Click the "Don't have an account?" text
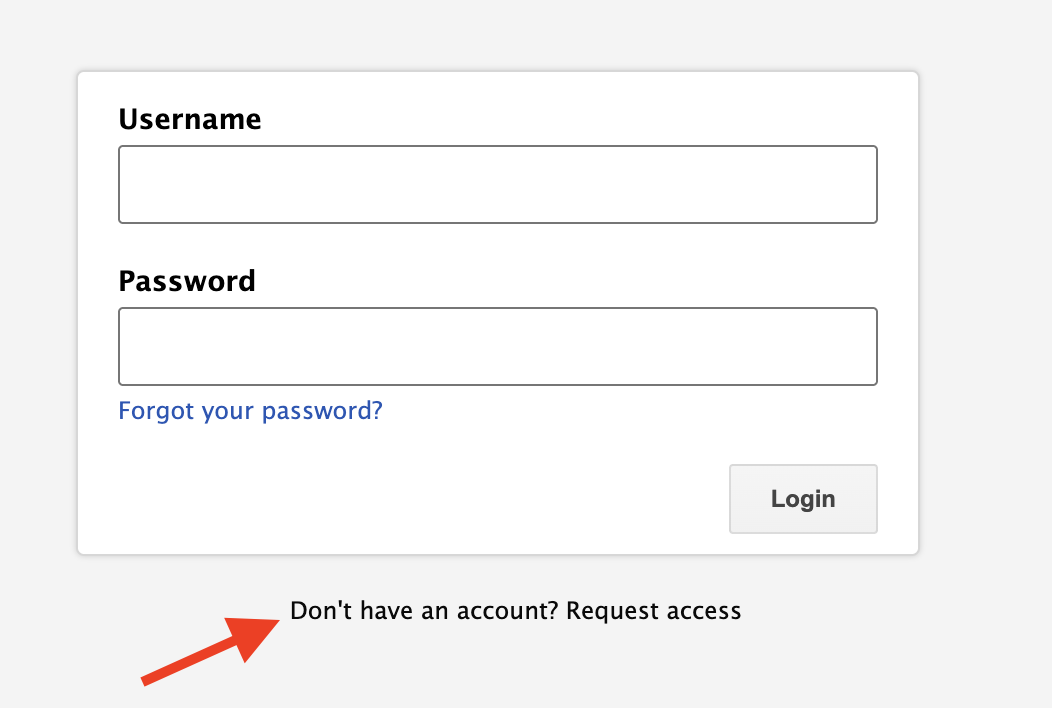1052x708 pixels. pyautogui.click(x=424, y=611)
